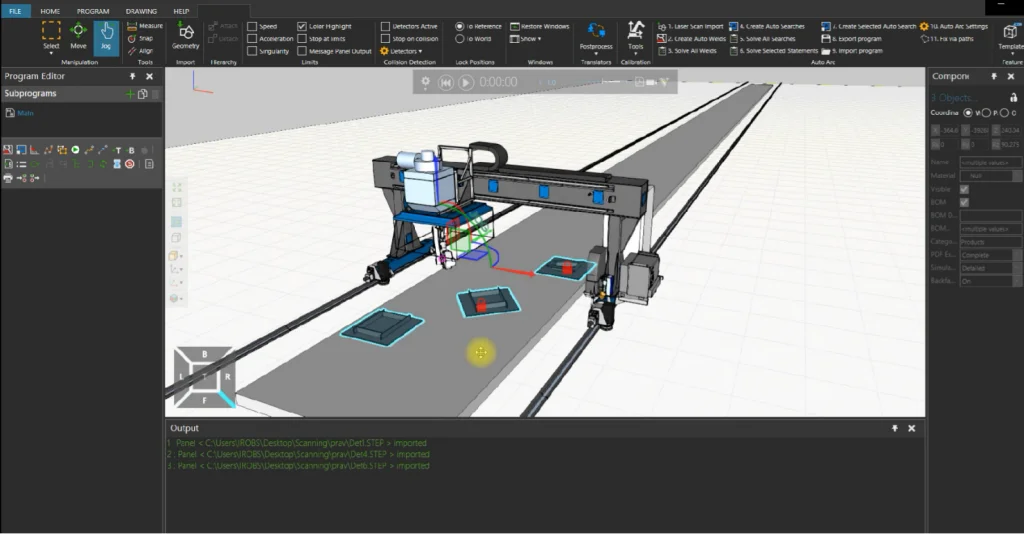The height and width of the screenshot is (534, 1024).
Task: Open the Main subprogram
Action: [x=25, y=113]
